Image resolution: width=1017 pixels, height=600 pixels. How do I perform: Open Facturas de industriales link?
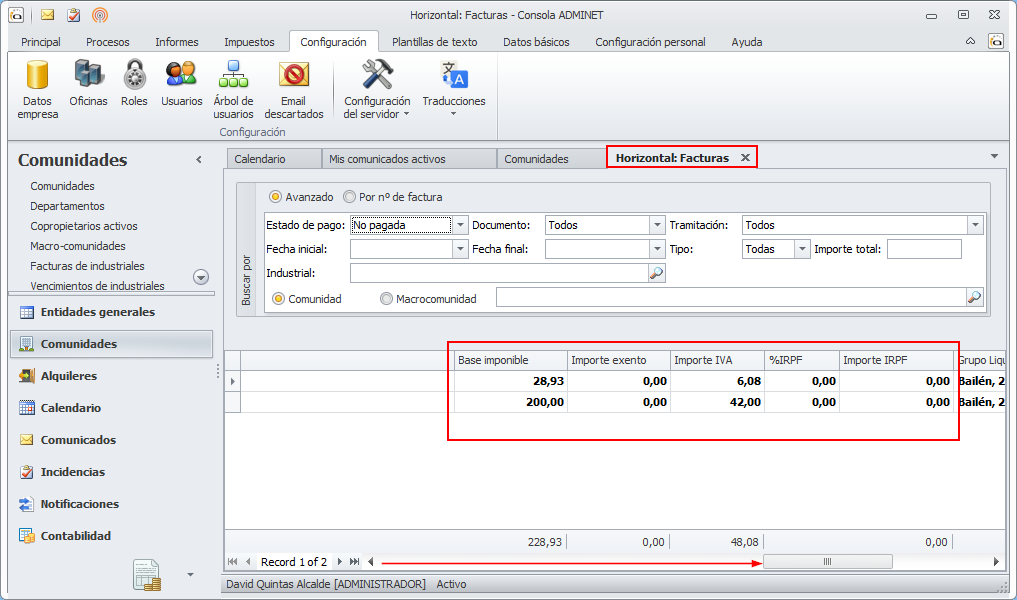(x=87, y=266)
